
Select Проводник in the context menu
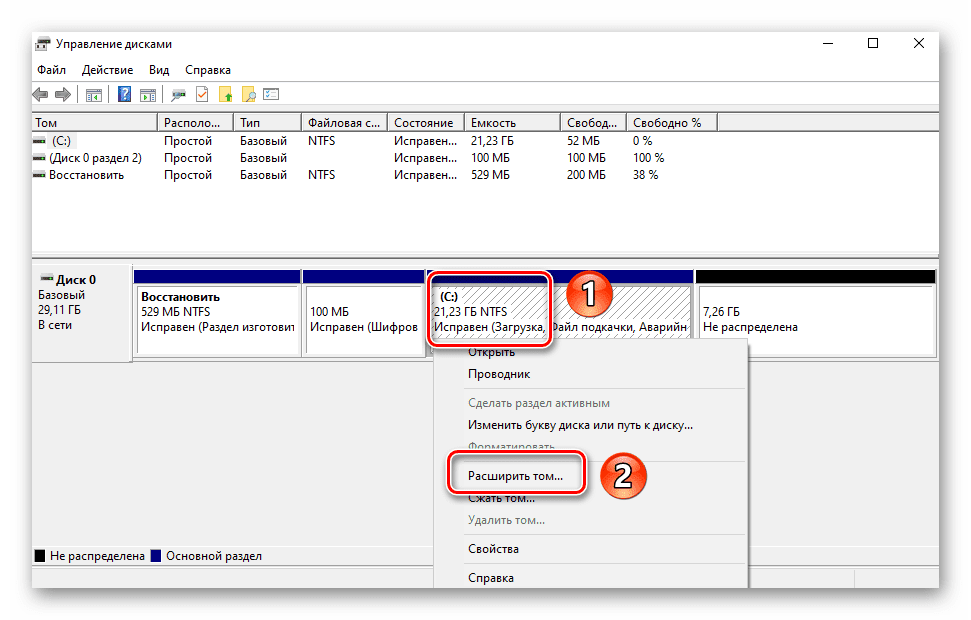[499, 374]
